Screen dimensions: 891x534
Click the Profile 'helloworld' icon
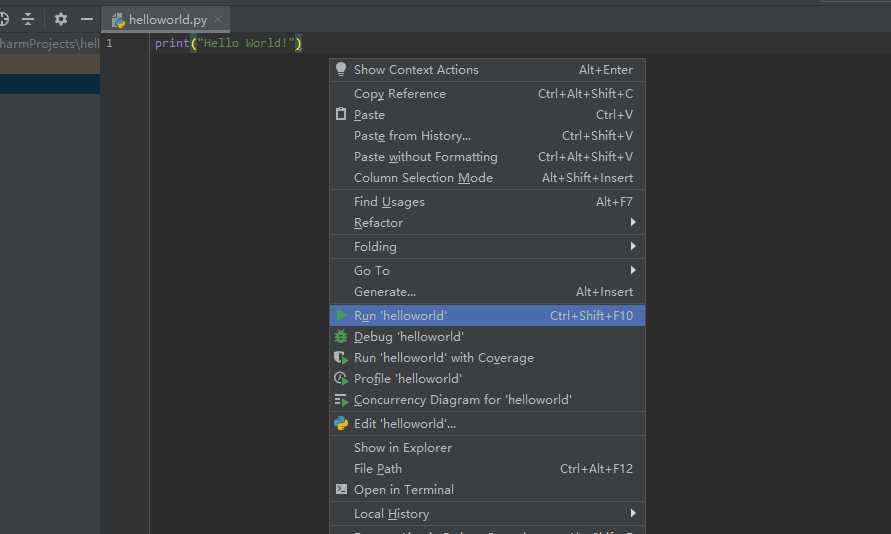(x=341, y=378)
